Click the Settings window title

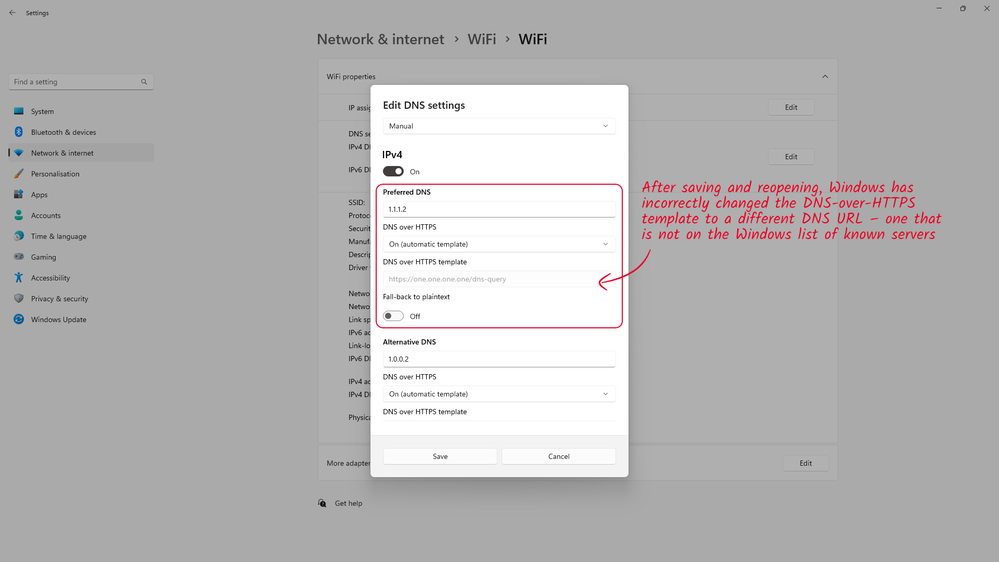[x=37, y=13]
